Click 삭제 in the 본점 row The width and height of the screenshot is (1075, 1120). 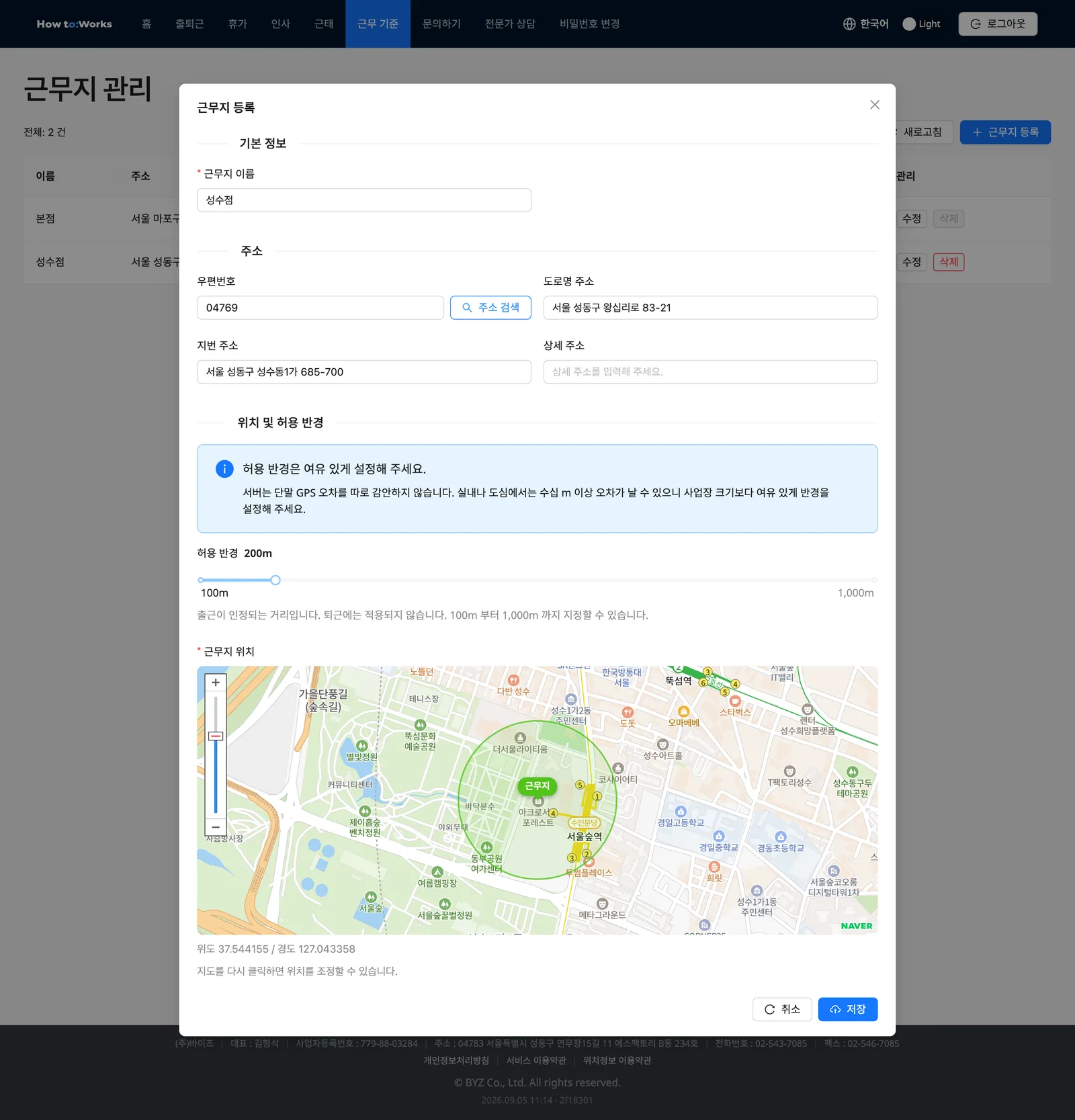tap(949, 219)
